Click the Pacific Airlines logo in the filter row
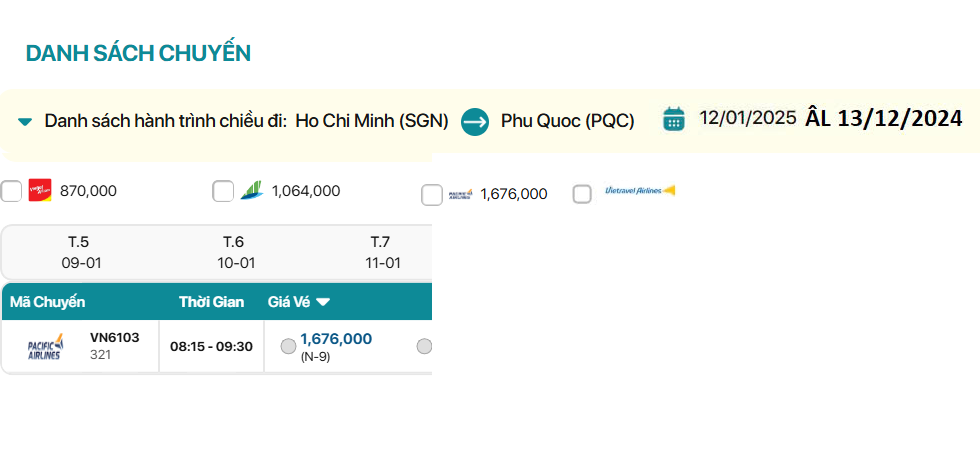Screen dimensions: 980x462 pyautogui.click(x=460, y=194)
